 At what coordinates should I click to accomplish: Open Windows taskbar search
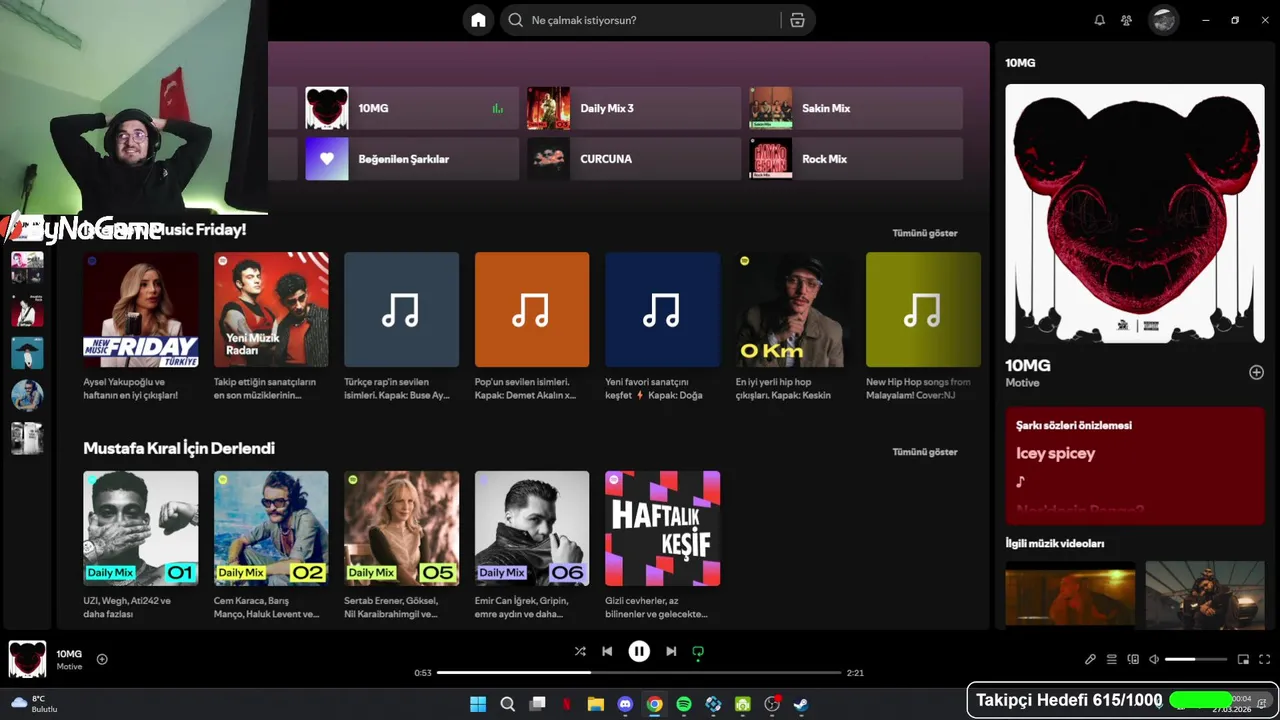[507, 704]
